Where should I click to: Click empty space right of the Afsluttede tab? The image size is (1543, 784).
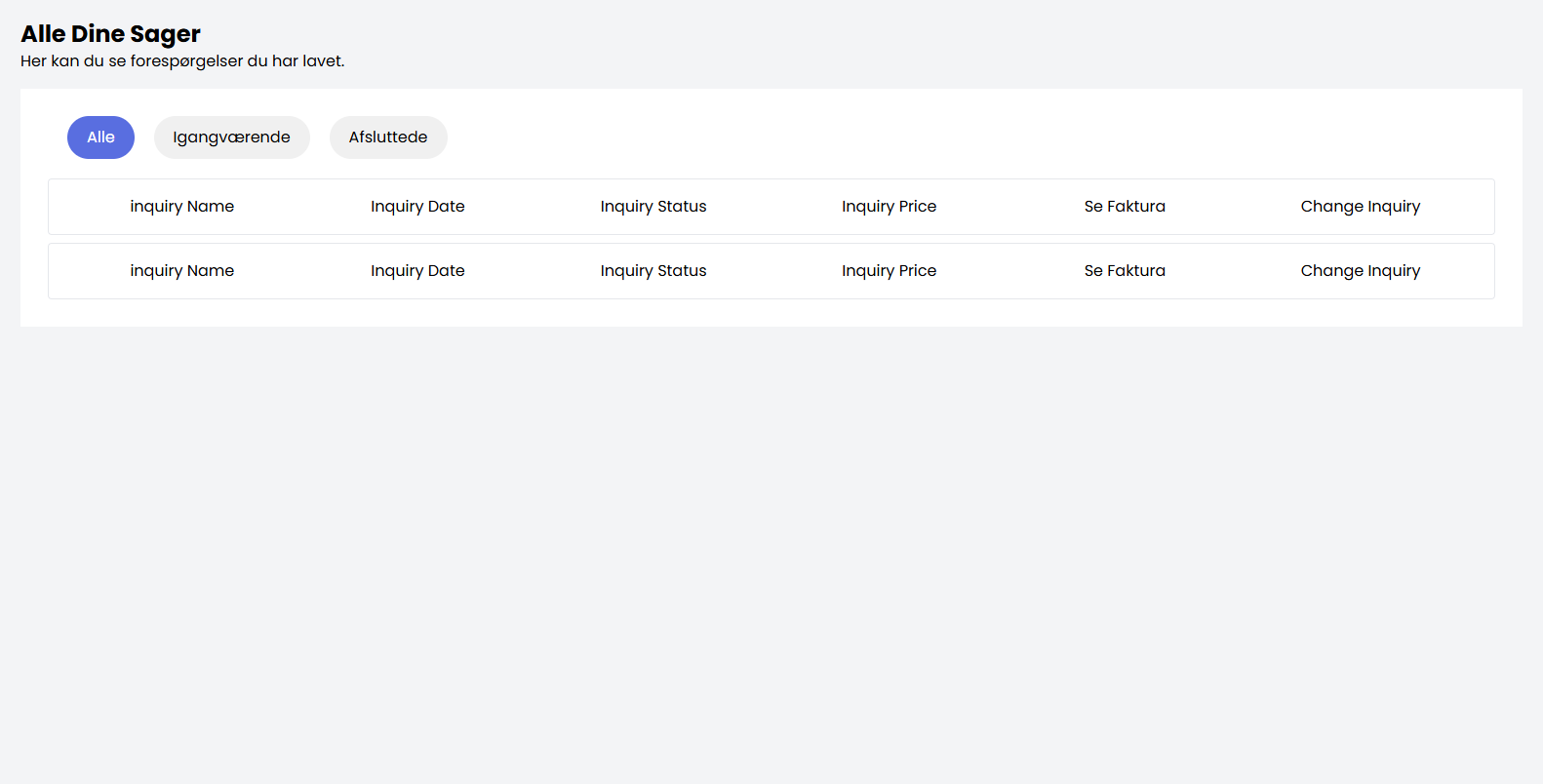(878, 137)
